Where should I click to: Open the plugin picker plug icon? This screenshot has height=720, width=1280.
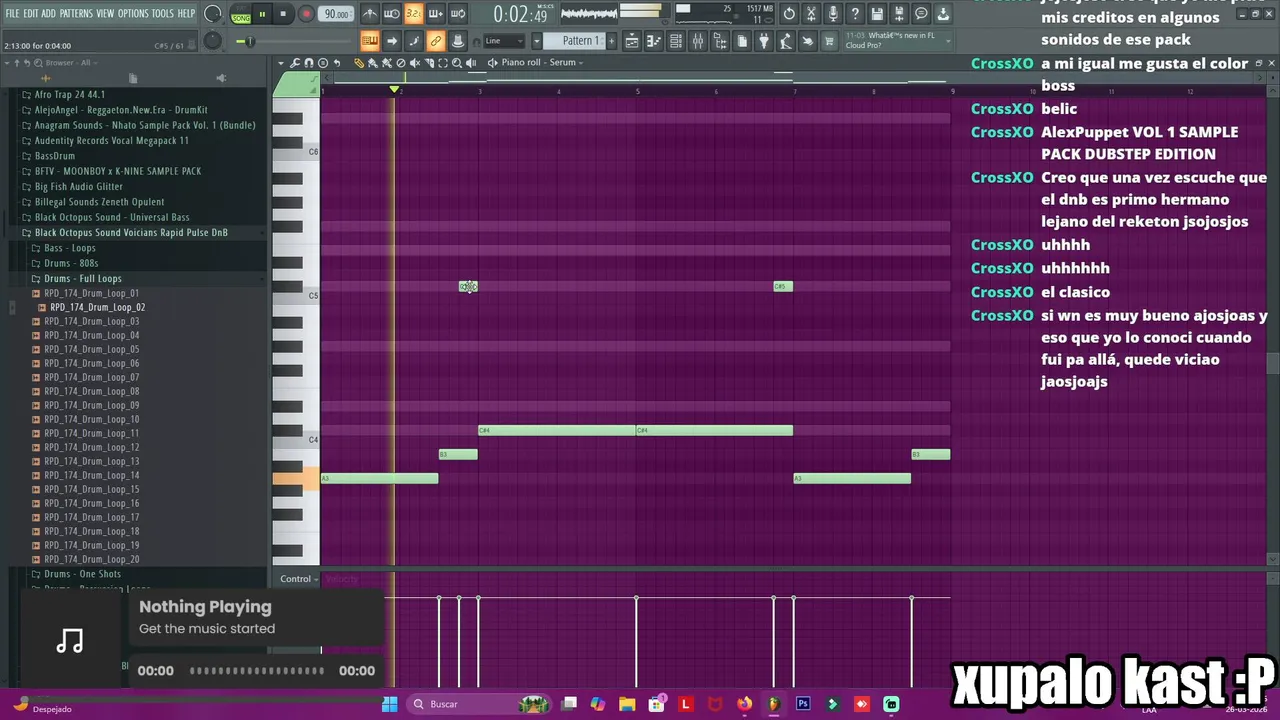pyautogui.click(x=764, y=41)
